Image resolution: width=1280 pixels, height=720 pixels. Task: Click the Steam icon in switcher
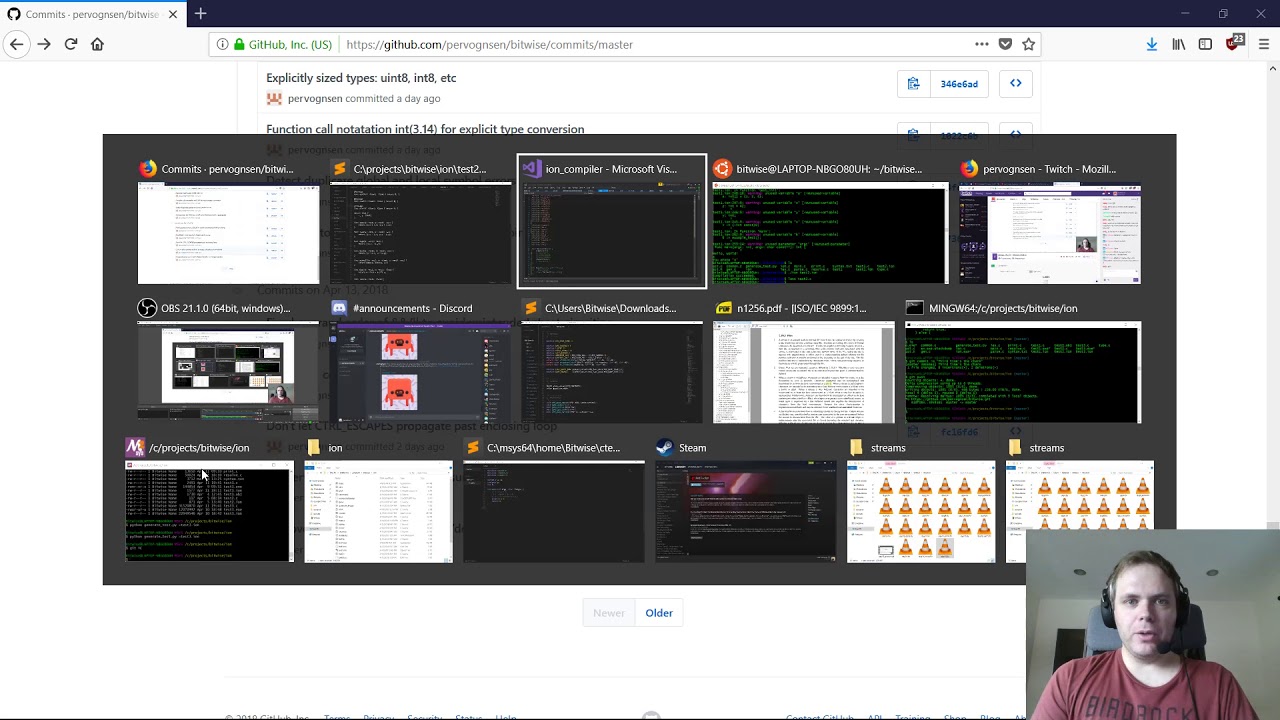[664, 448]
